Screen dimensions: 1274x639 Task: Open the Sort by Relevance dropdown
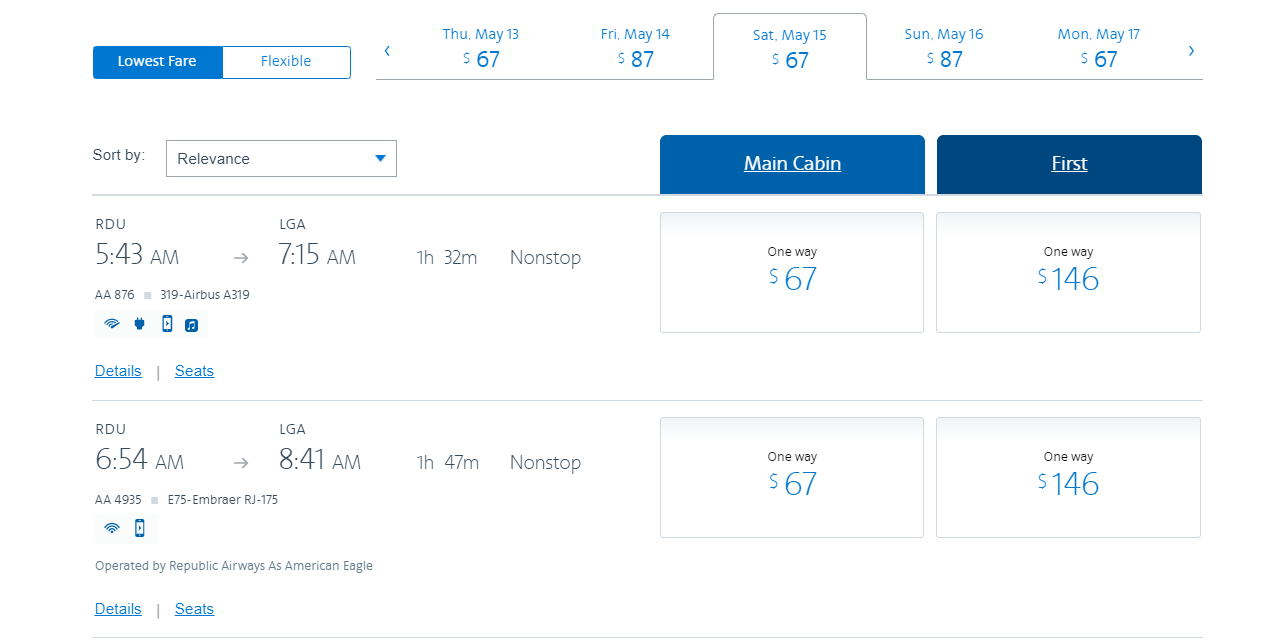281,159
